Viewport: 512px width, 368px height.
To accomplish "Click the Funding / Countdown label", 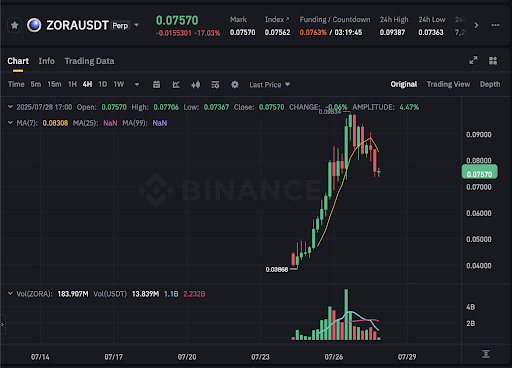I will (x=335, y=20).
